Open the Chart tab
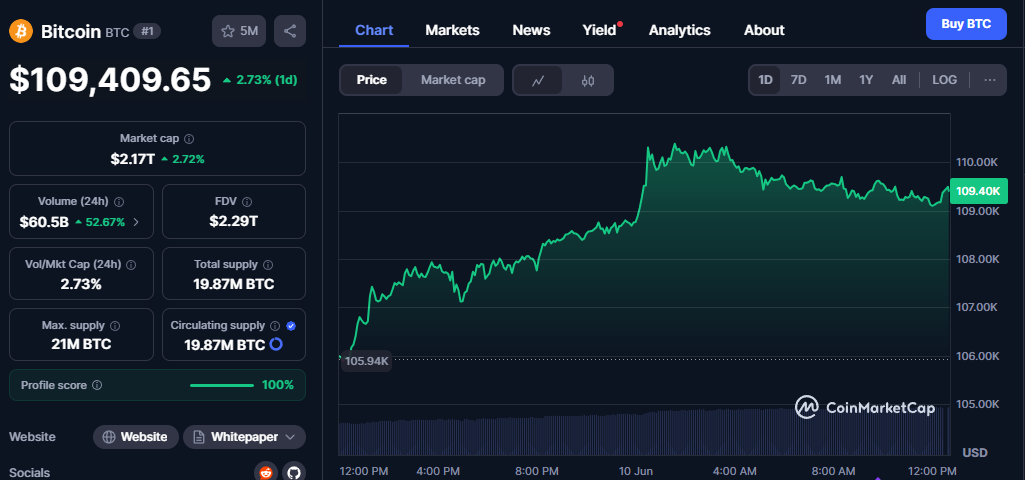The height and width of the screenshot is (480, 1025). coord(374,30)
